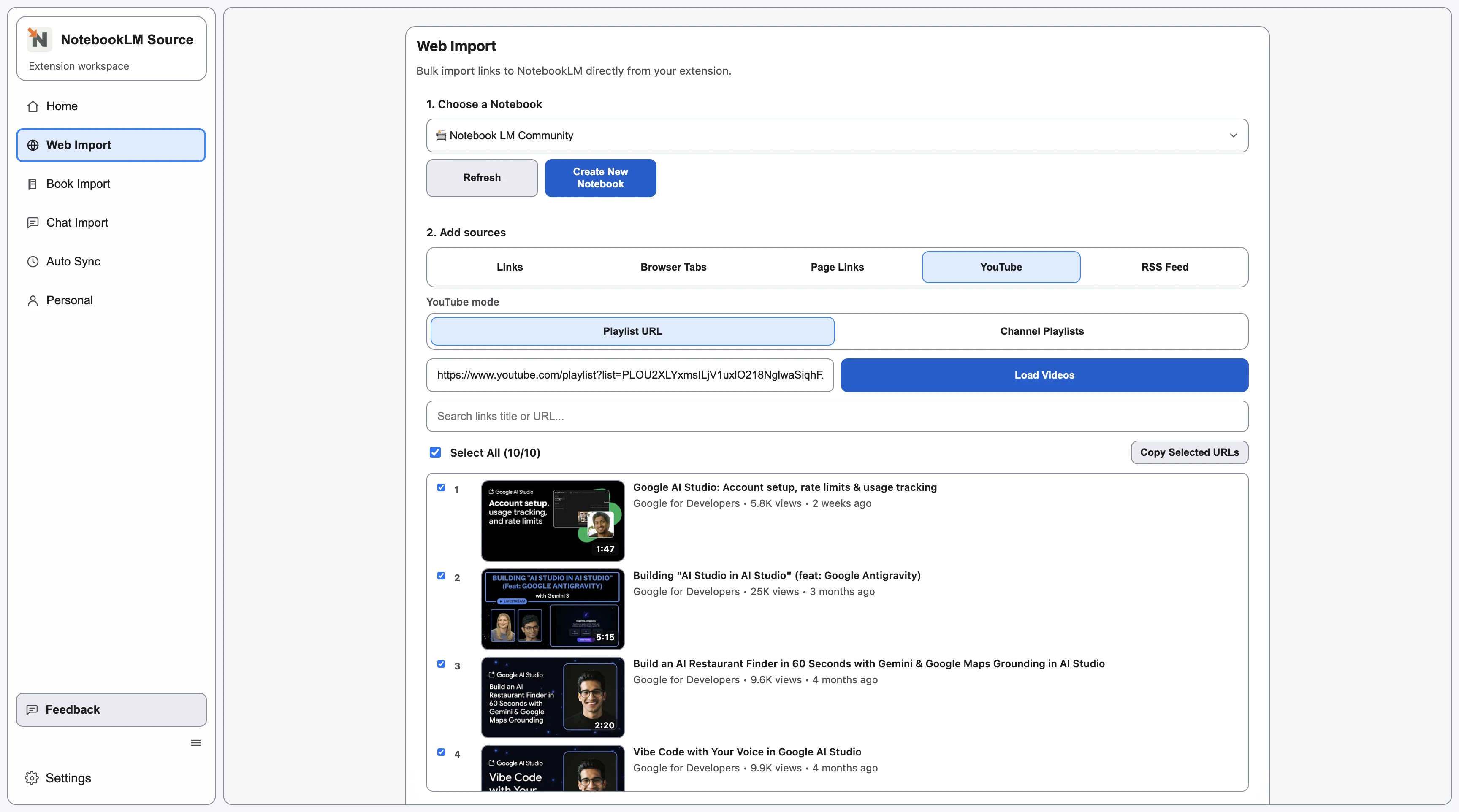Click Copy Selected URLs
This screenshot has height=812, width=1459.
click(x=1189, y=452)
